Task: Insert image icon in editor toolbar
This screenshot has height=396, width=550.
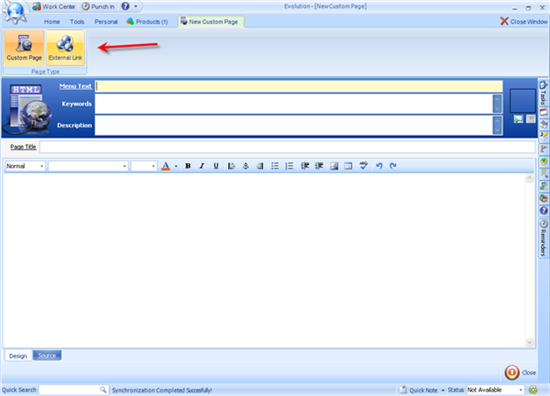Action: pyautogui.click(x=334, y=166)
